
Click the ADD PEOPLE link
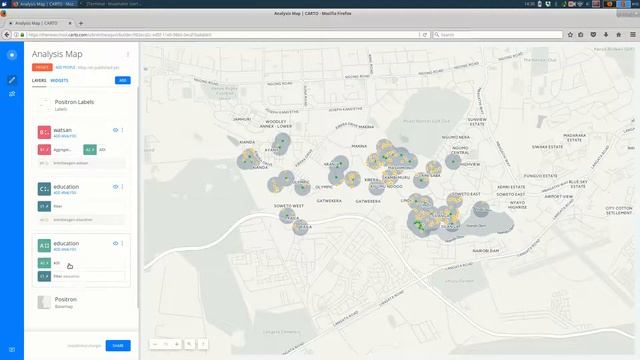point(65,67)
